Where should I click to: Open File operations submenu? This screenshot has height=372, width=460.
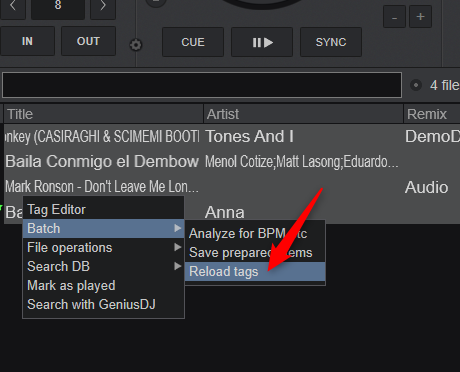(103, 248)
